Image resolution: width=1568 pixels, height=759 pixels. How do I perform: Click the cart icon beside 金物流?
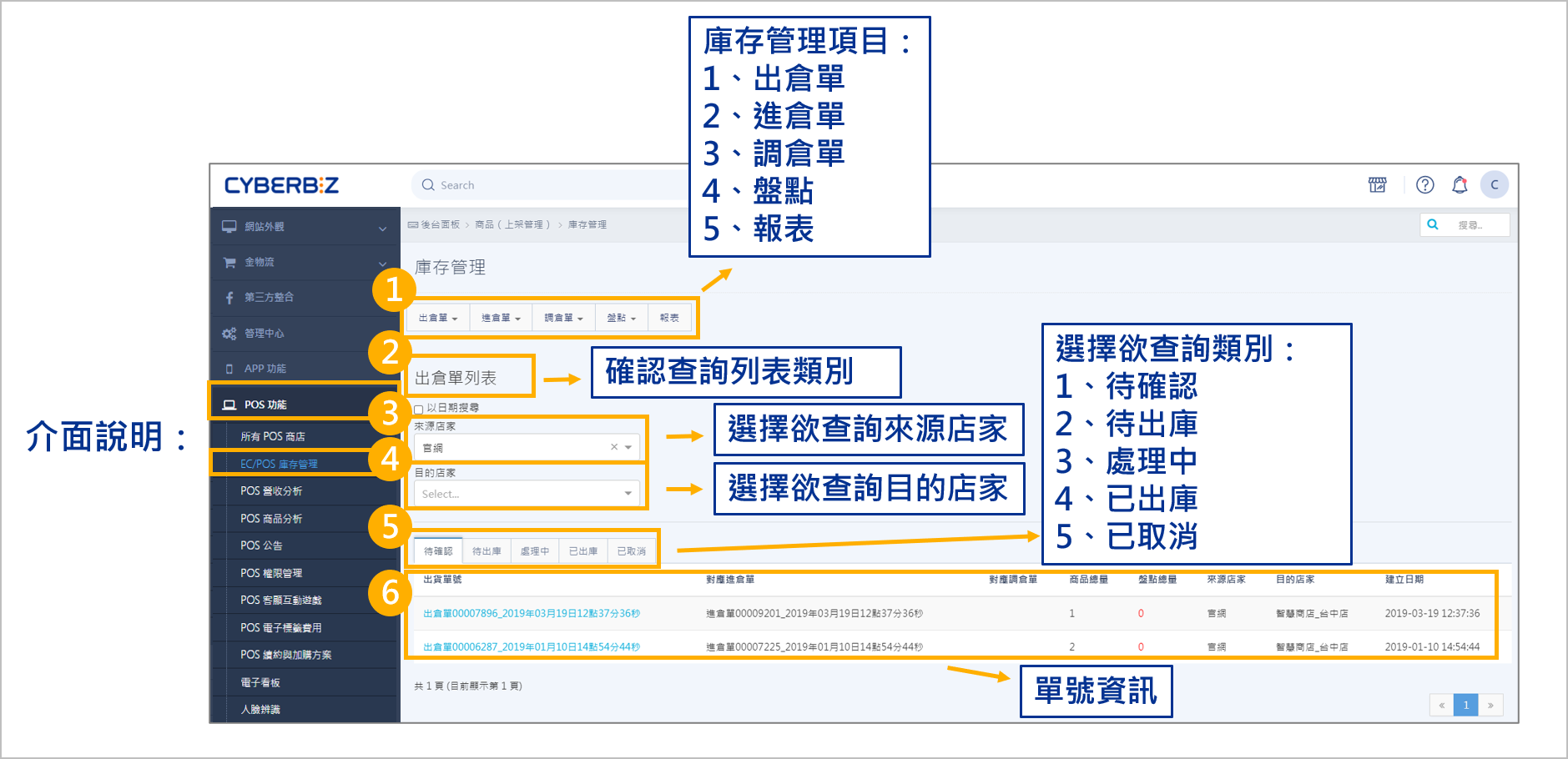(x=229, y=263)
